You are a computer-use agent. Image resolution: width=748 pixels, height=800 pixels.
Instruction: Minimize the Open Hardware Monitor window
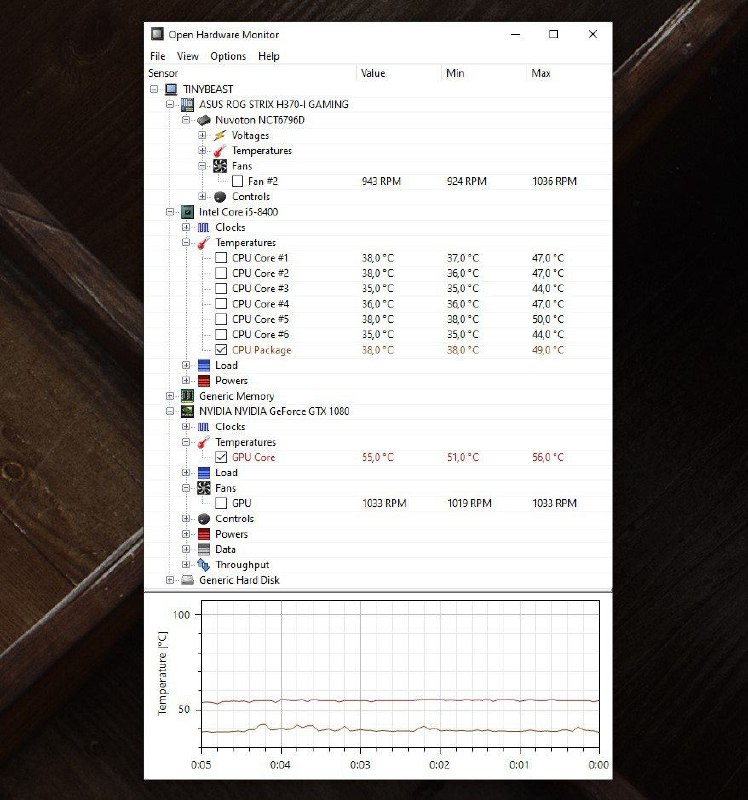click(x=516, y=34)
